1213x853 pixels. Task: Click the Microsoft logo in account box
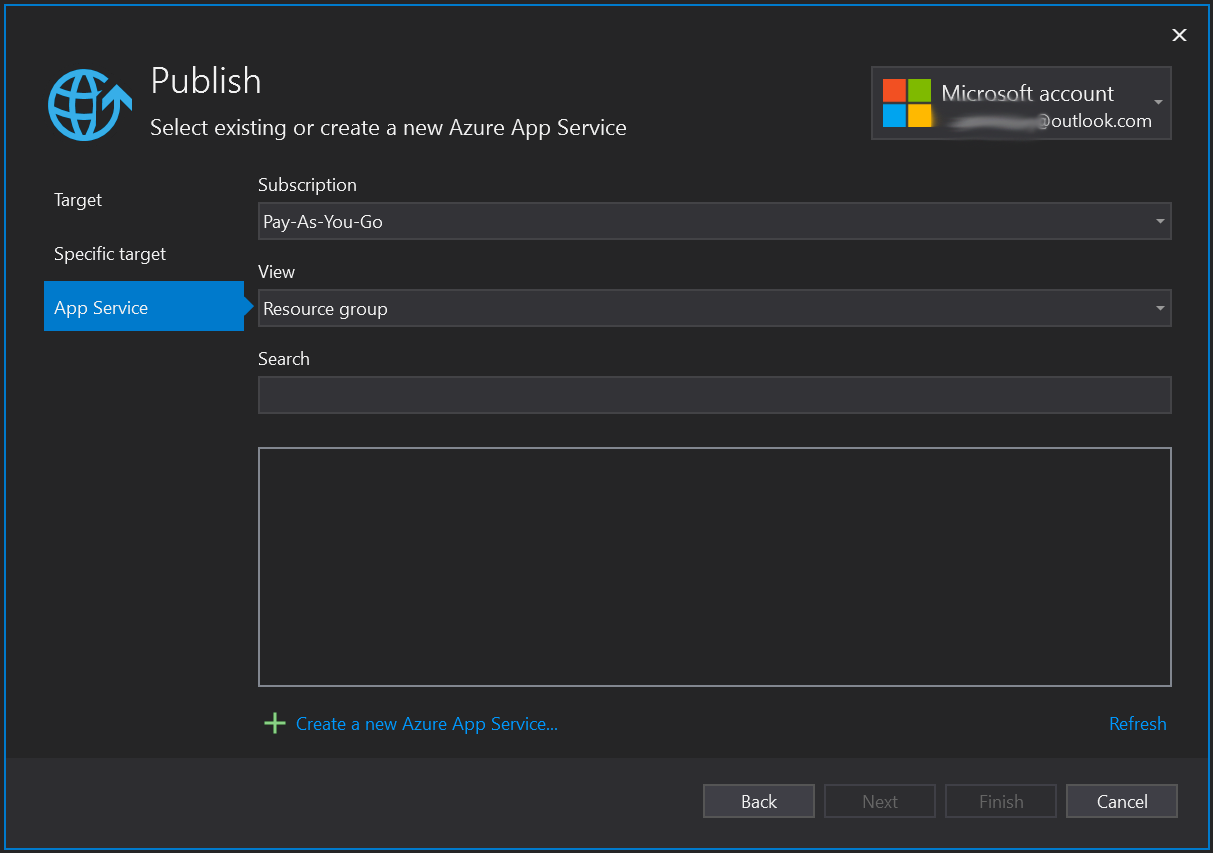point(907,103)
